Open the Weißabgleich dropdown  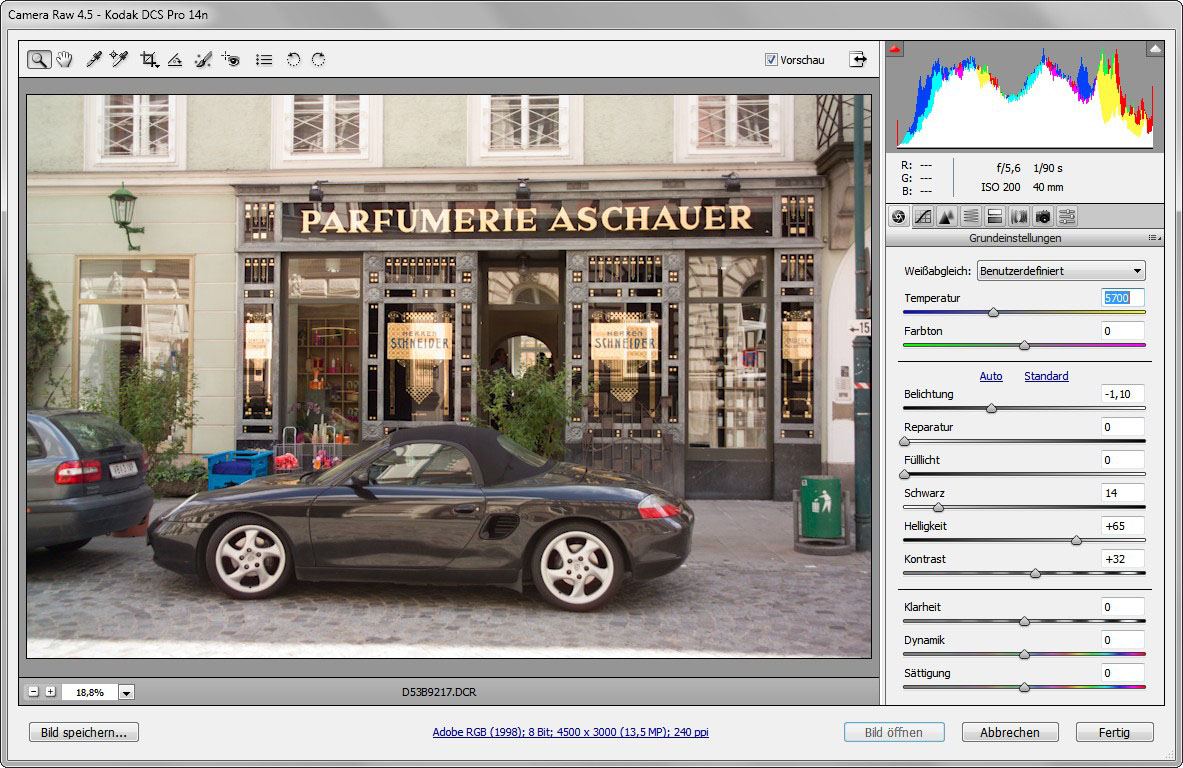[1061, 271]
